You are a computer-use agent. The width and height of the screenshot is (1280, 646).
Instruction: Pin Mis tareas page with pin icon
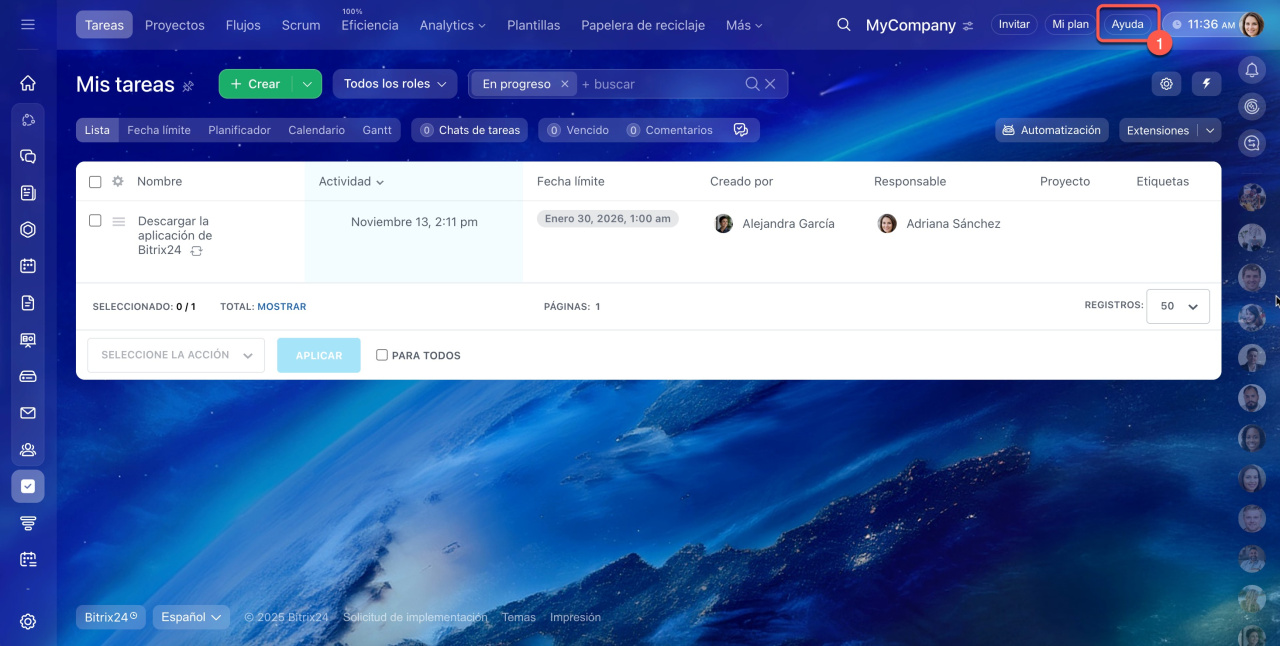point(188,86)
